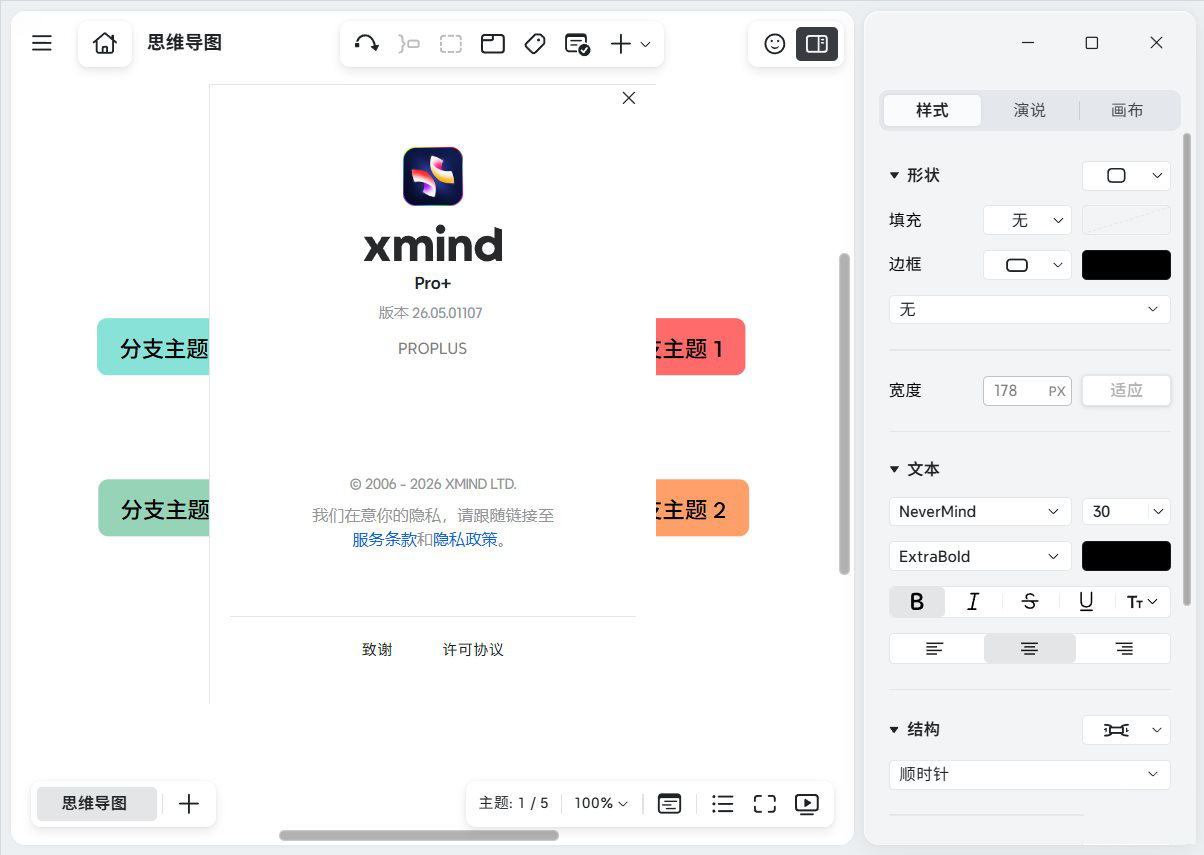This screenshot has height=855, width=1204.
Task: Click the vertical canvas scrollbar
Action: pos(844,414)
